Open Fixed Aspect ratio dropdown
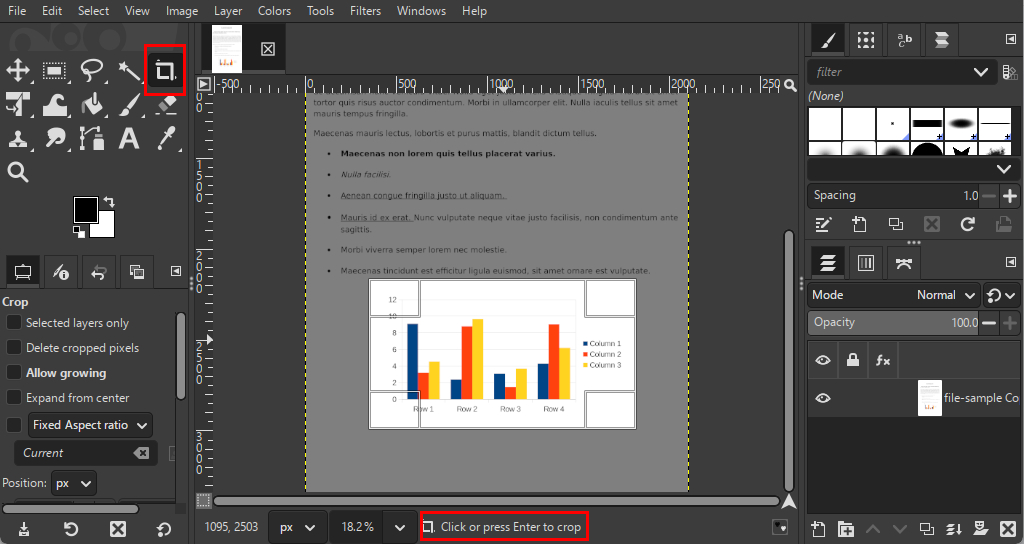The height and width of the screenshot is (544, 1024). (x=90, y=425)
